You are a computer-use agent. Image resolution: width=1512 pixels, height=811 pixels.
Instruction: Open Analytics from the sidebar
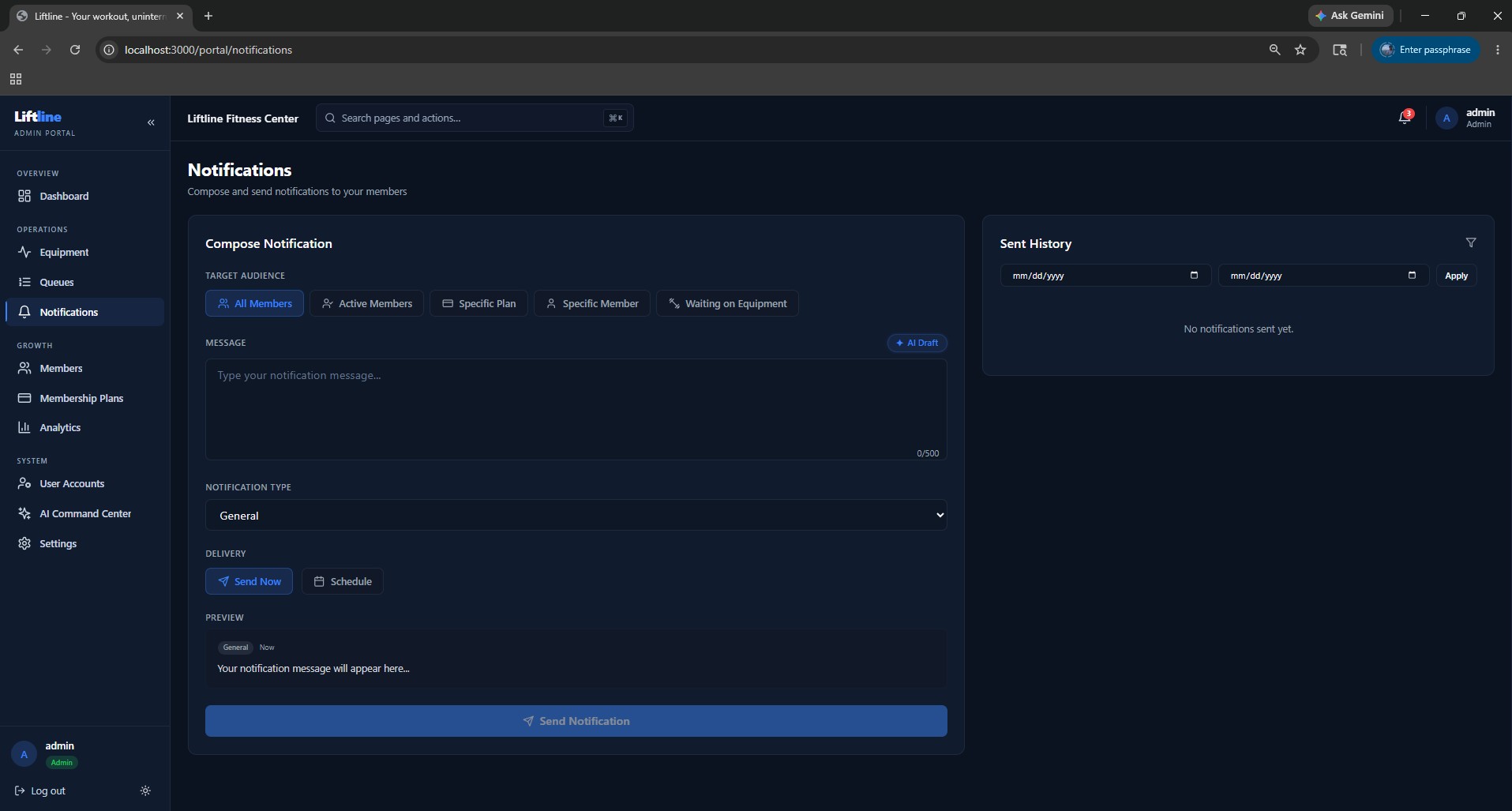[84, 427]
